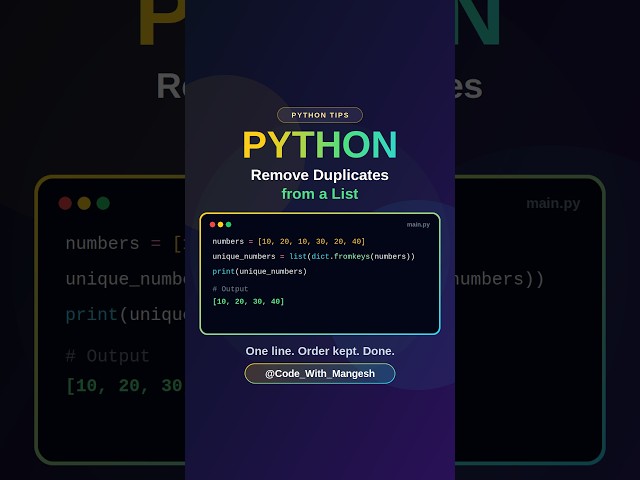Click the large red dot in the dimmed background window

coord(65,203)
